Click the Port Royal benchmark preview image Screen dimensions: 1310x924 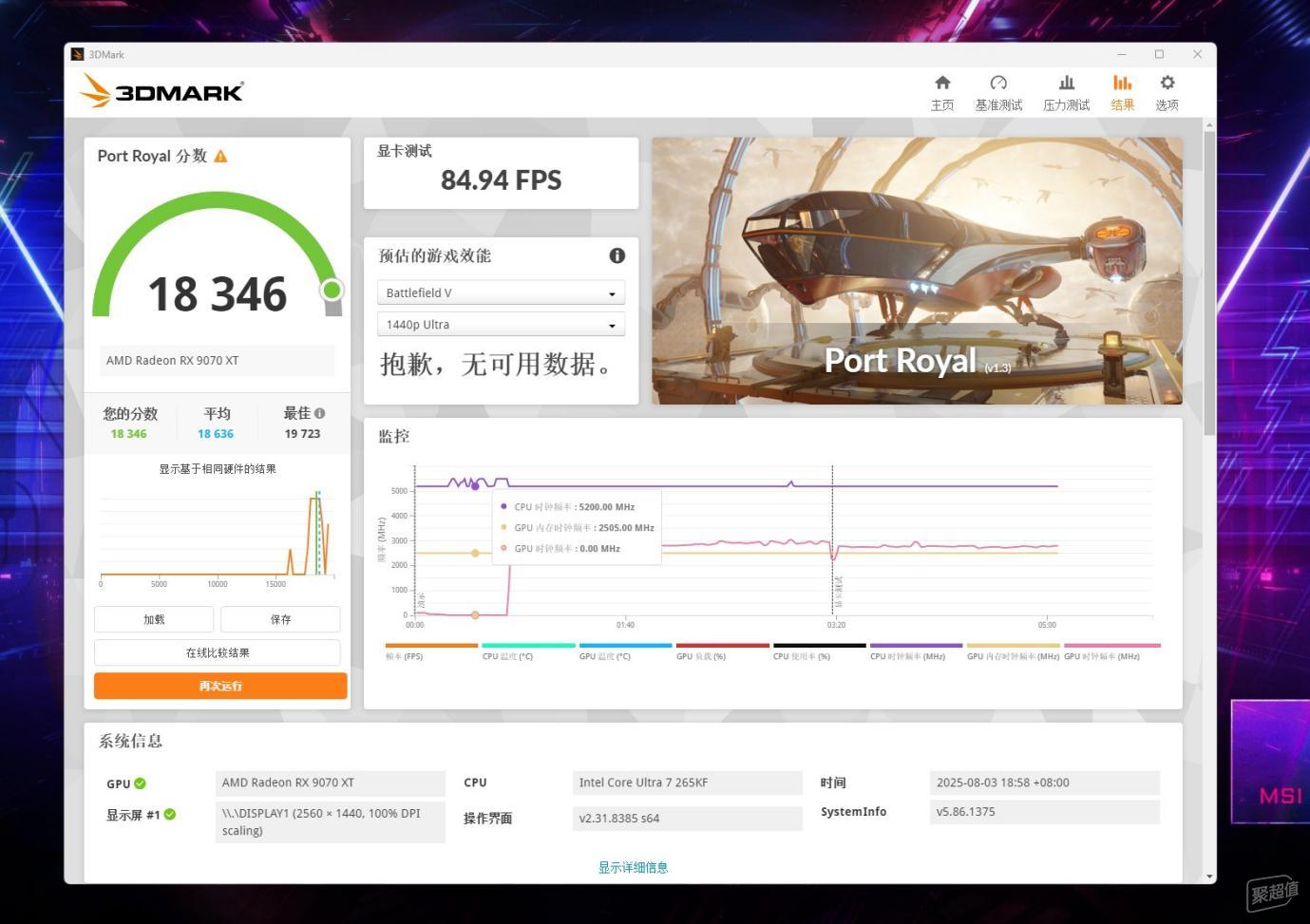point(917,271)
